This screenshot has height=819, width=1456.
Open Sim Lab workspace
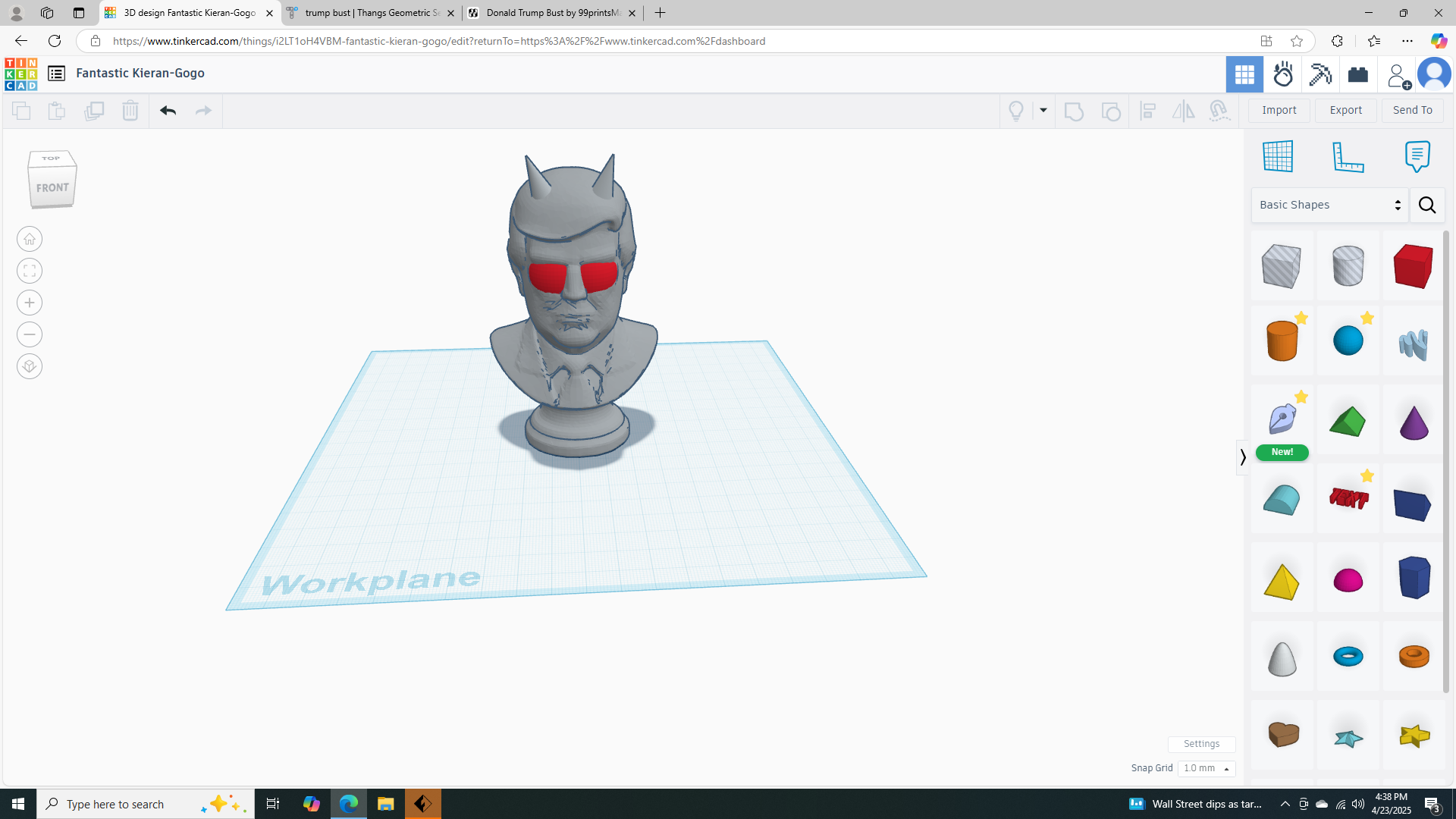pos(1283,74)
